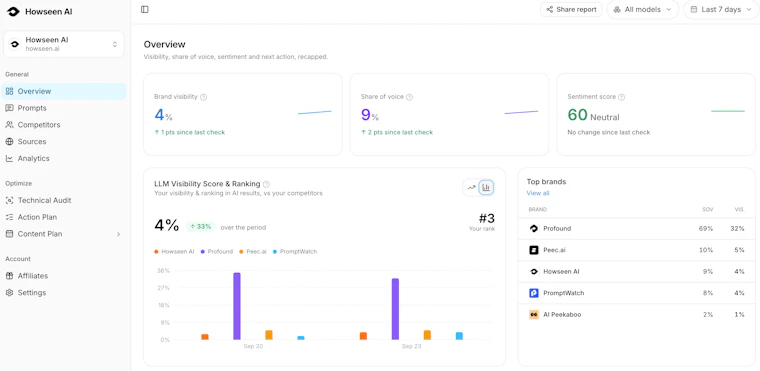Click the purple Profound bar on Sep 23
This screenshot has width=760, height=371.
point(395,309)
